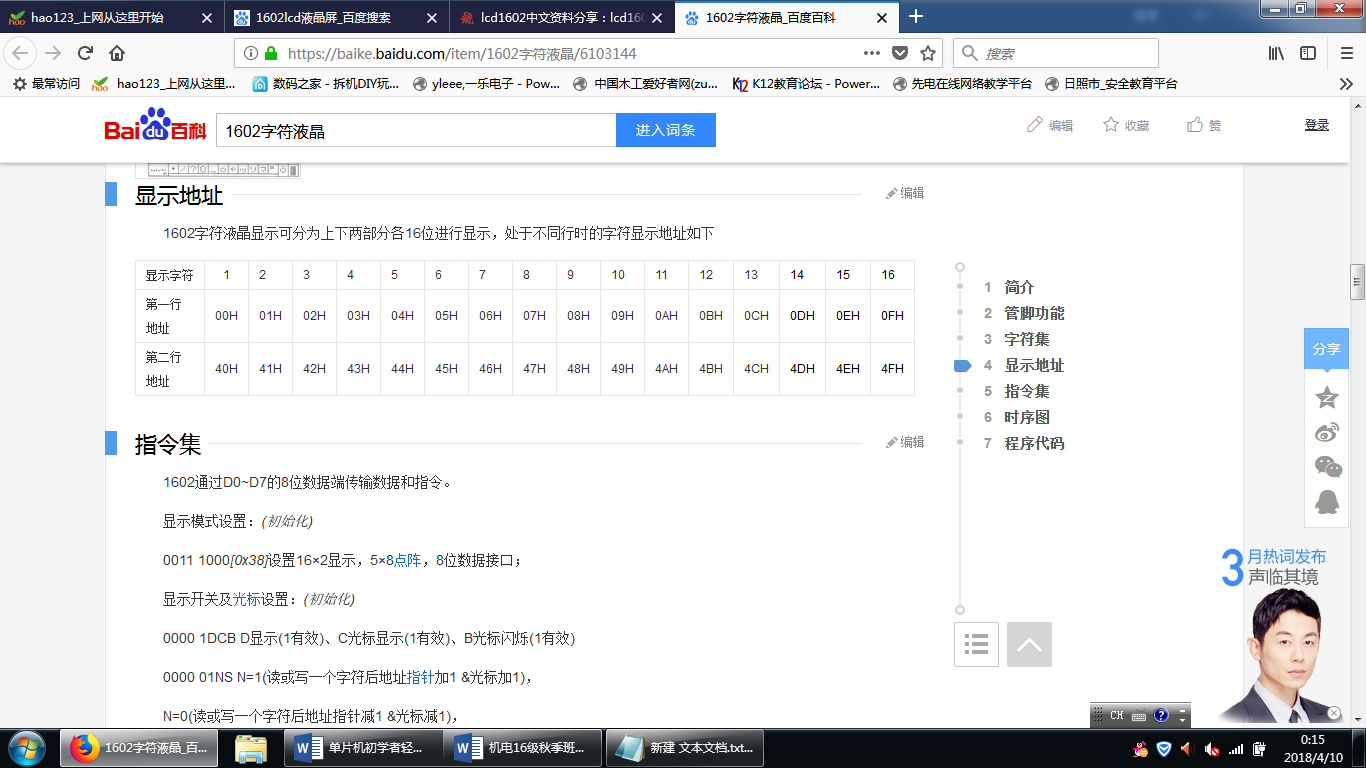The width and height of the screenshot is (1366, 768).
Task: Open K12教育论坛 bookmark
Action: [x=806, y=84]
